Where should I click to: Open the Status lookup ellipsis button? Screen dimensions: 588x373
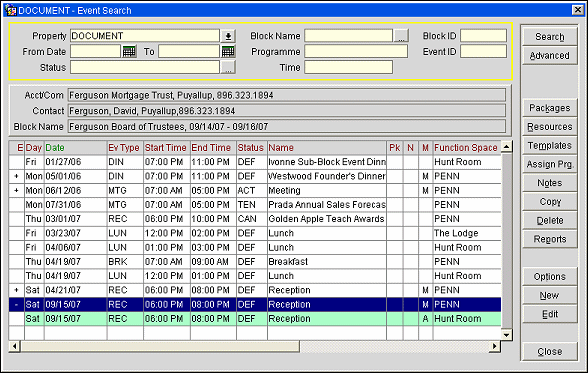(228, 67)
